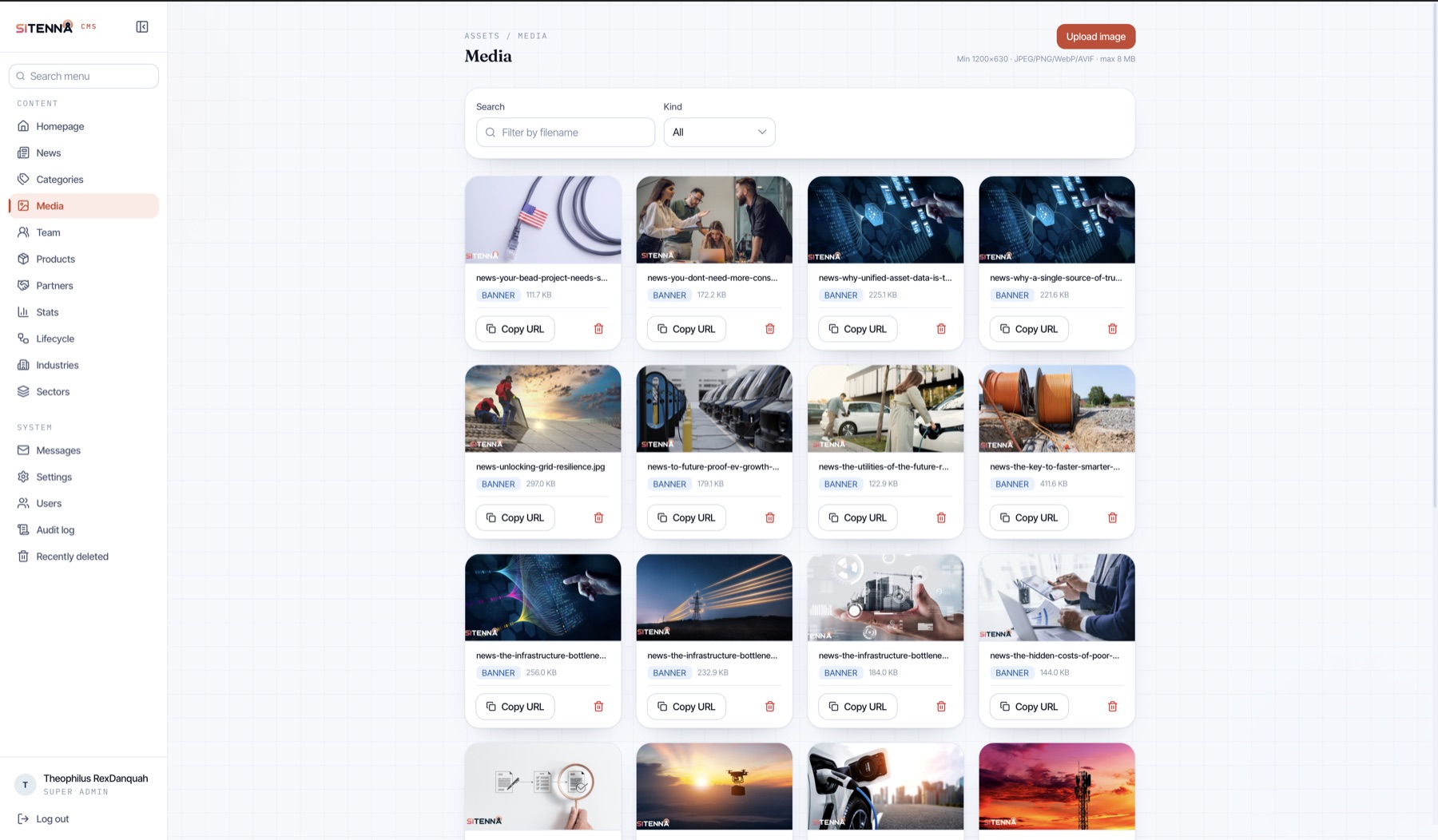
Task: Click the Filter by filename search field
Action: coord(566,133)
